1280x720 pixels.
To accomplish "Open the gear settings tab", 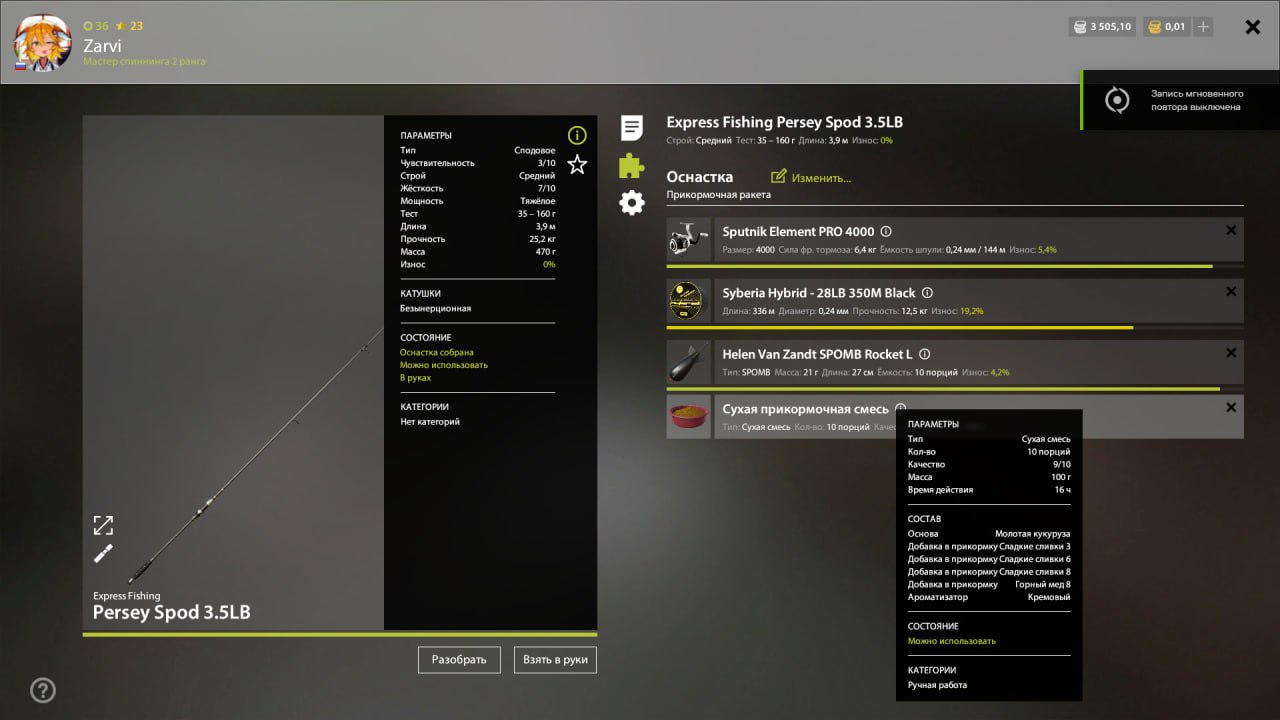I will coord(632,203).
